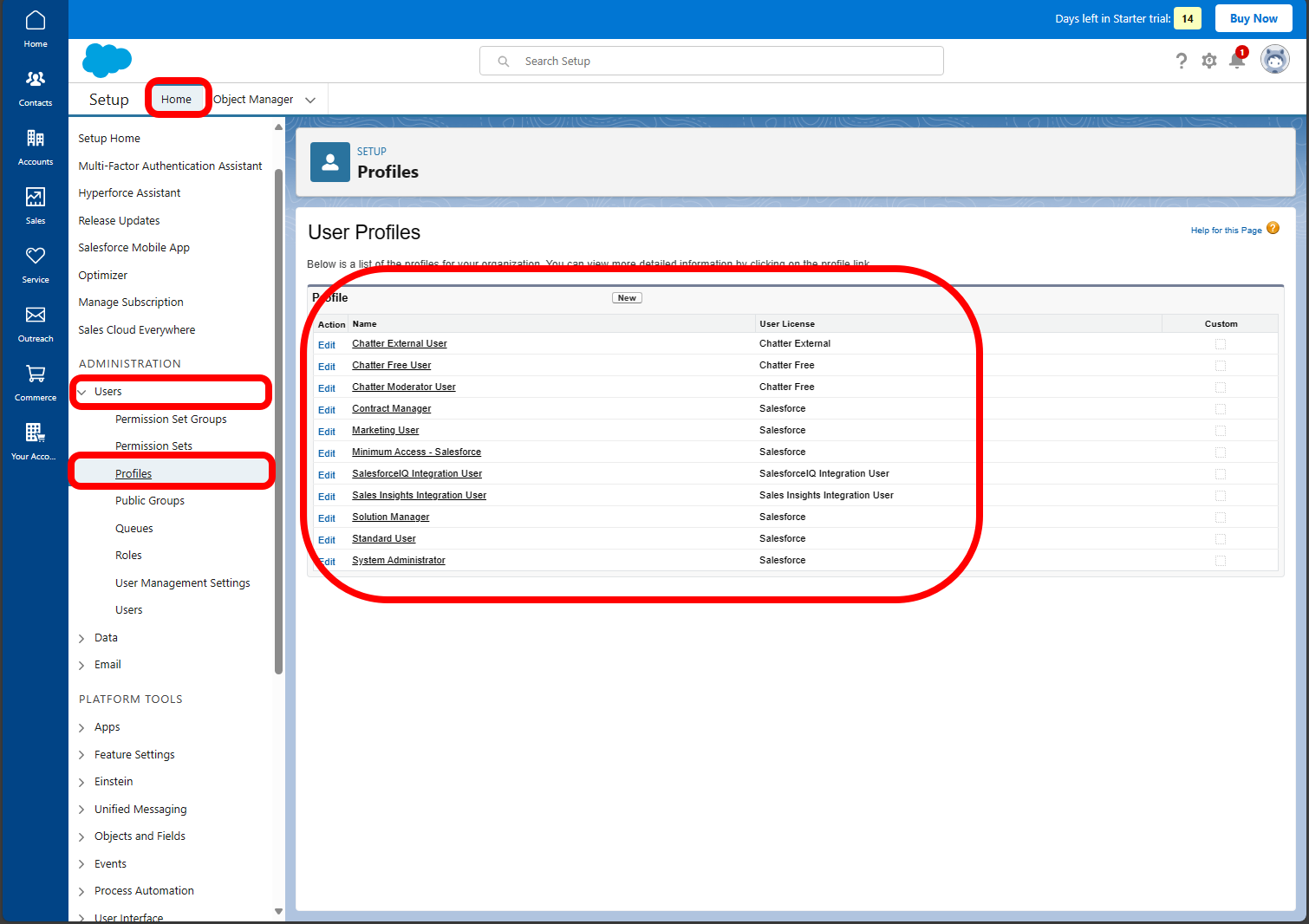Click the search magnifier icon

click(504, 62)
